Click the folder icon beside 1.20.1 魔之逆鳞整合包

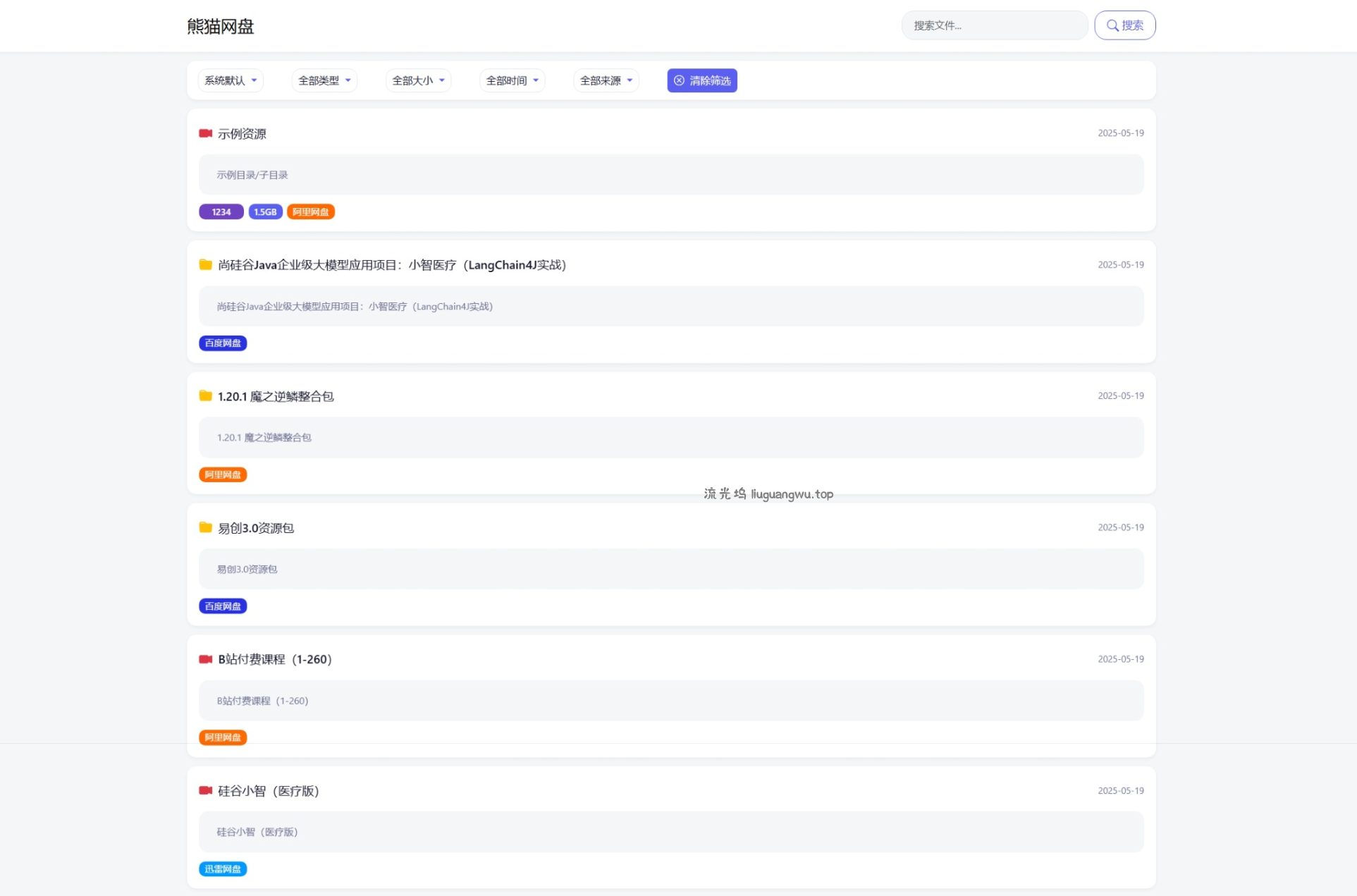205,395
